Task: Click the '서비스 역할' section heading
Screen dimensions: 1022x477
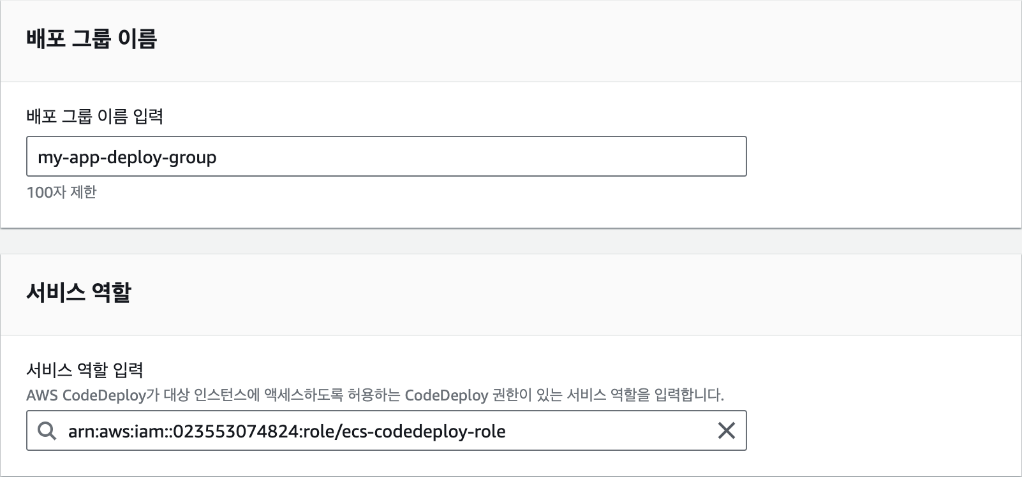Action: 78,293
